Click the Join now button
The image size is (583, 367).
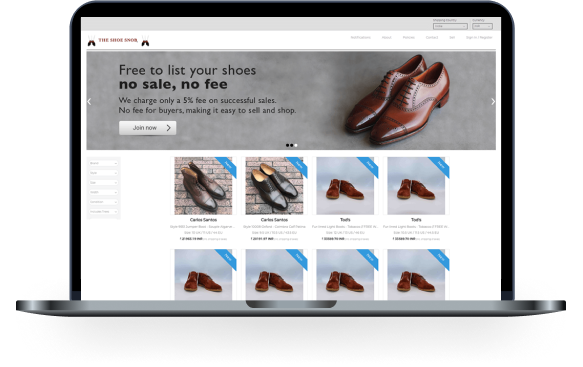tap(148, 128)
